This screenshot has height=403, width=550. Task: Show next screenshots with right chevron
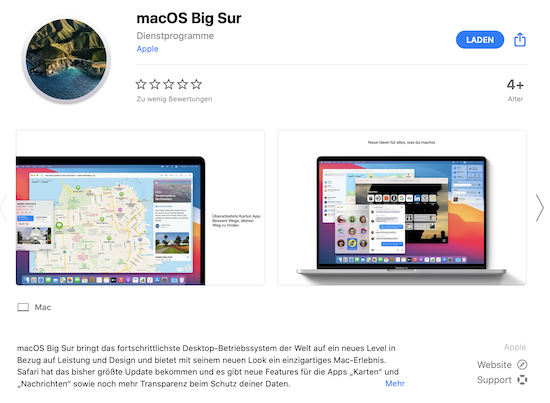pos(539,208)
